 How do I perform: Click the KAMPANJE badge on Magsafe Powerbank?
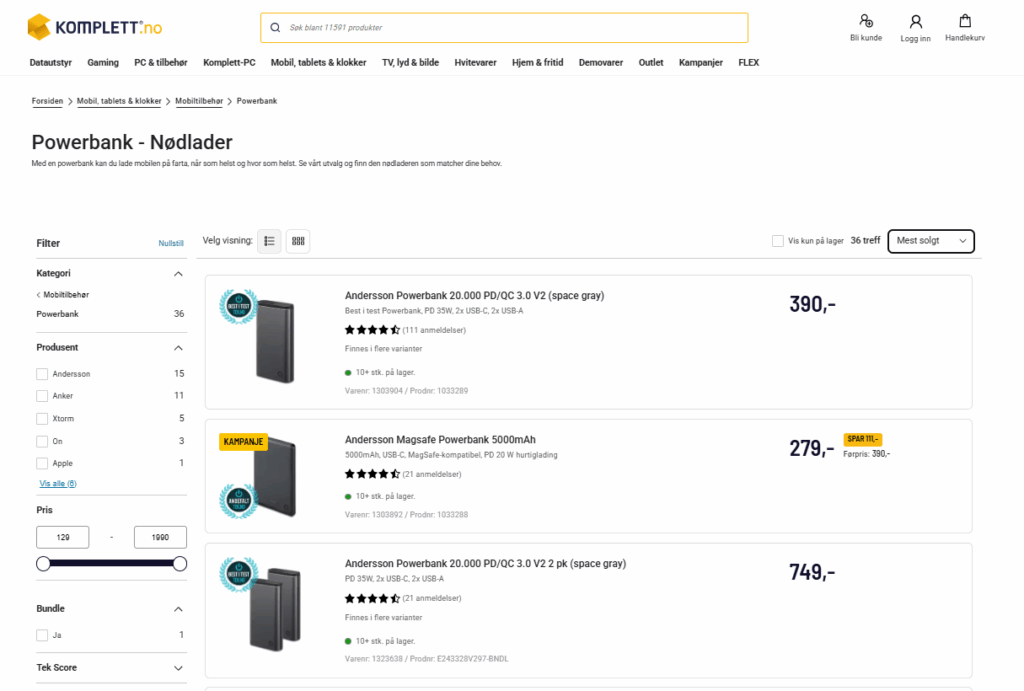tap(244, 441)
